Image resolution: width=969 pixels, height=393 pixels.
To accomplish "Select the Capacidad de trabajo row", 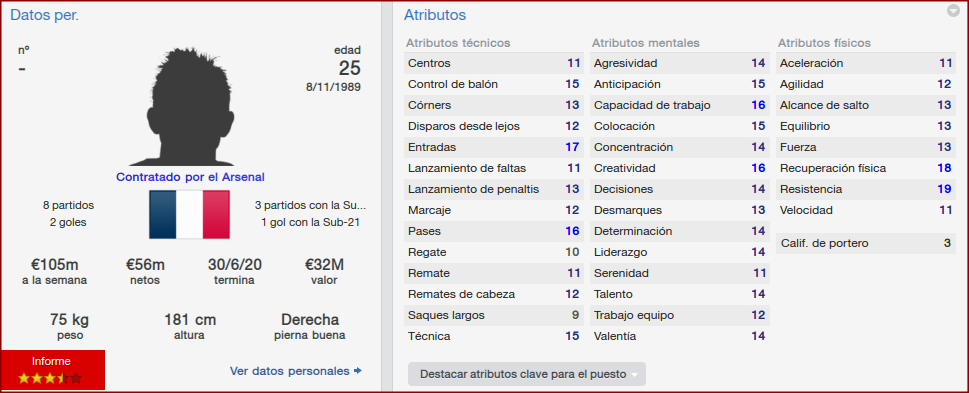I will click(680, 105).
